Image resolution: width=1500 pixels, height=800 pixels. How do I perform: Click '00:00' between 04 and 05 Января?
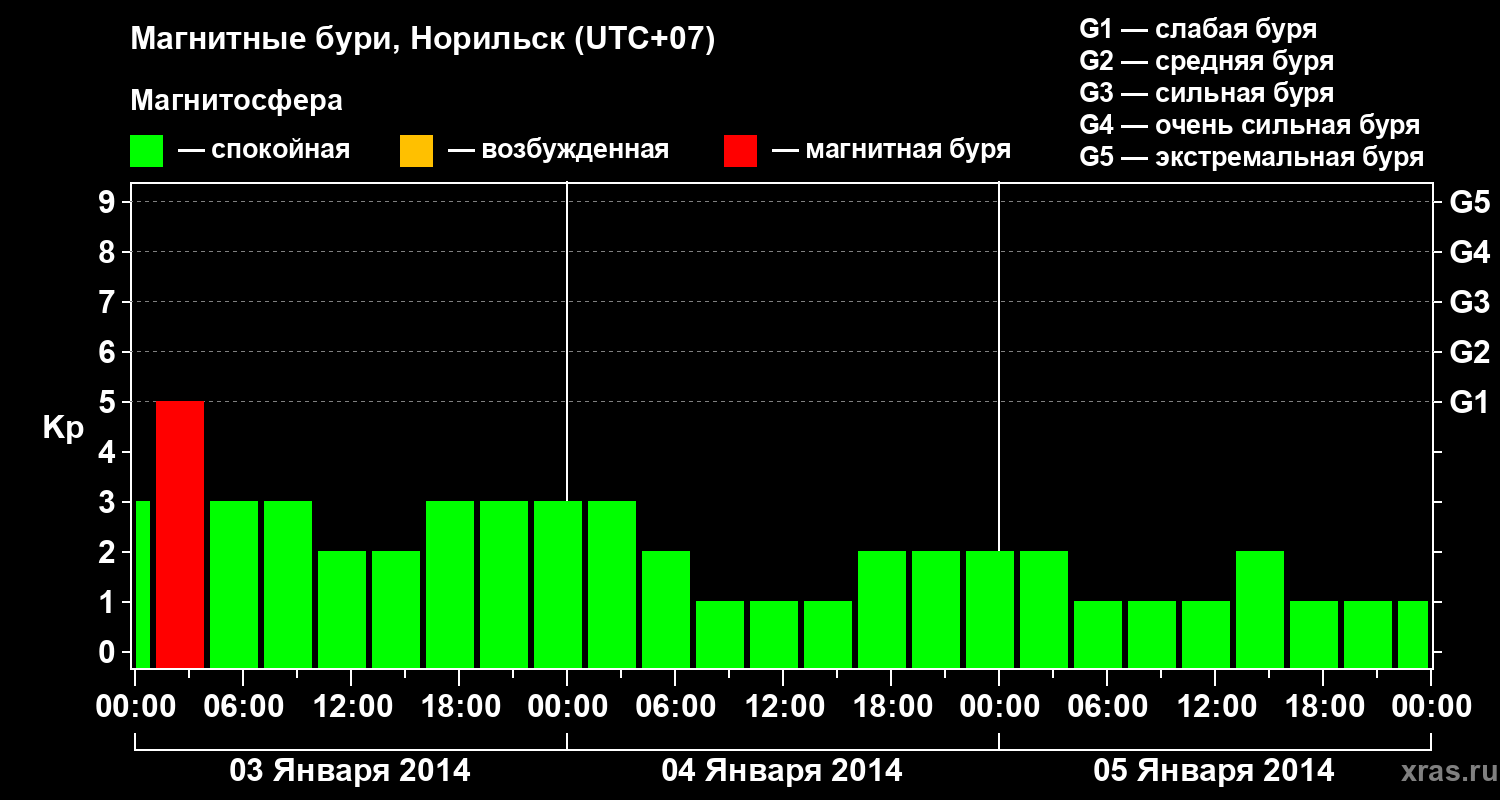pyautogui.click(x=999, y=707)
